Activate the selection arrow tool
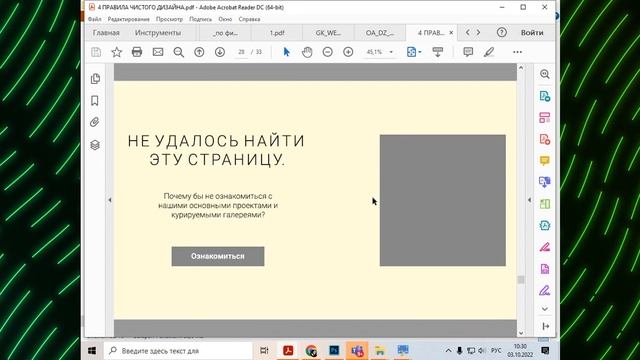This screenshot has width=640, height=360. (287, 52)
